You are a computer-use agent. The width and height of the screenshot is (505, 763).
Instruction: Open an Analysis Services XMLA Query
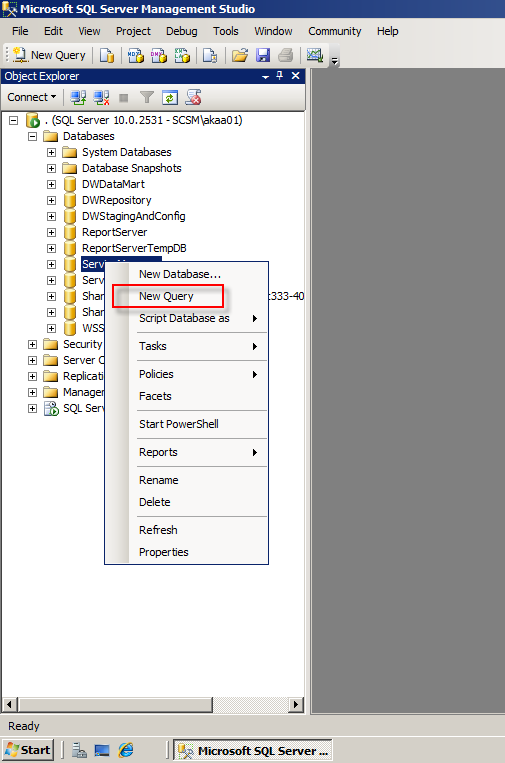pyautogui.click(x=182, y=55)
